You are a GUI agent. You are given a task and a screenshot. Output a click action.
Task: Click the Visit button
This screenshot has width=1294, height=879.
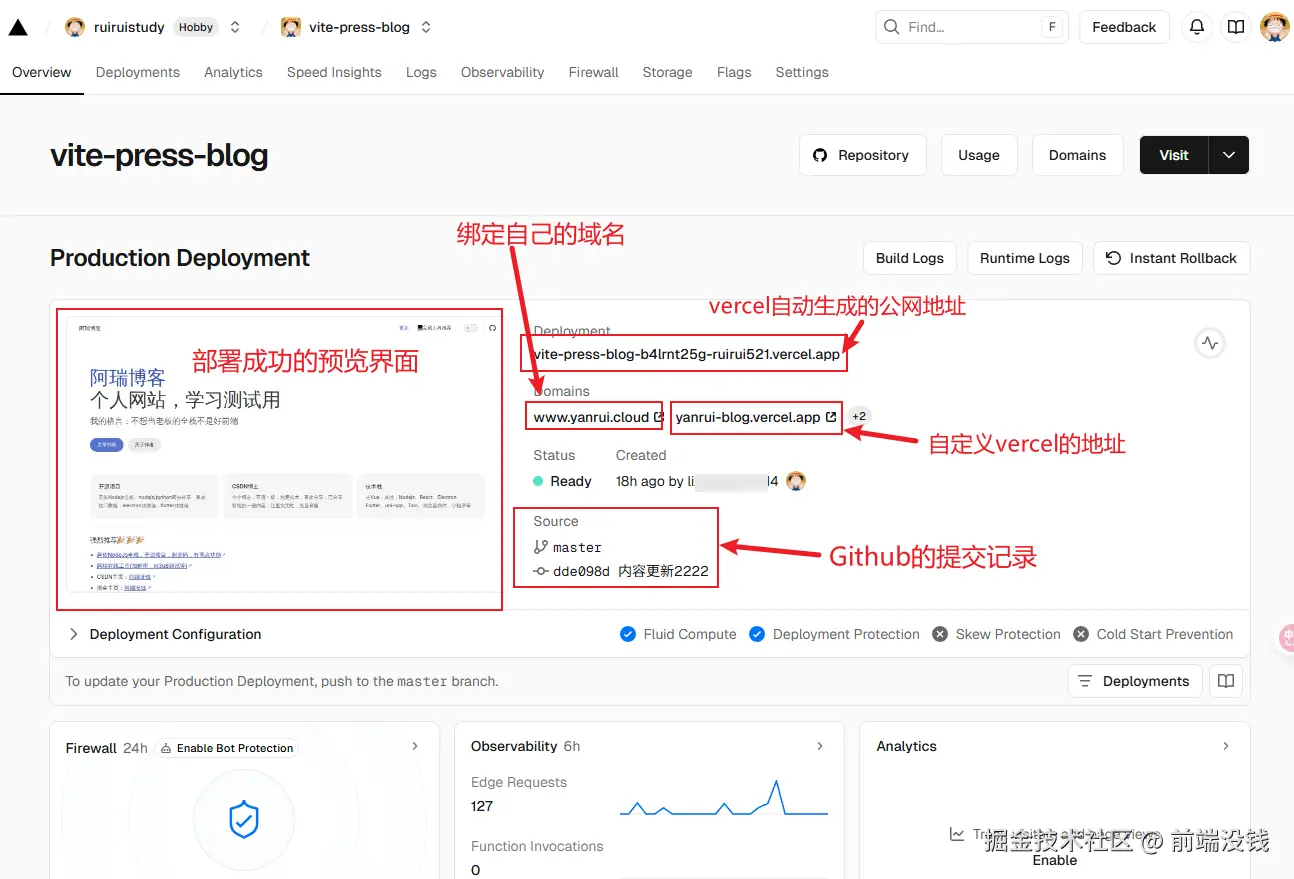tap(1174, 155)
